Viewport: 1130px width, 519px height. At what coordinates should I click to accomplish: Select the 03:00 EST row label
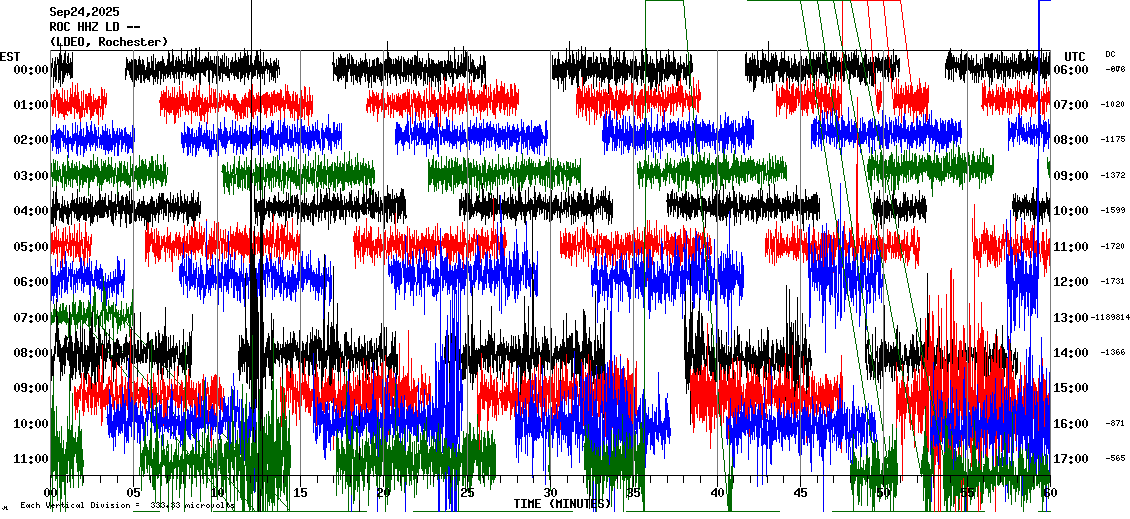(x=31, y=176)
